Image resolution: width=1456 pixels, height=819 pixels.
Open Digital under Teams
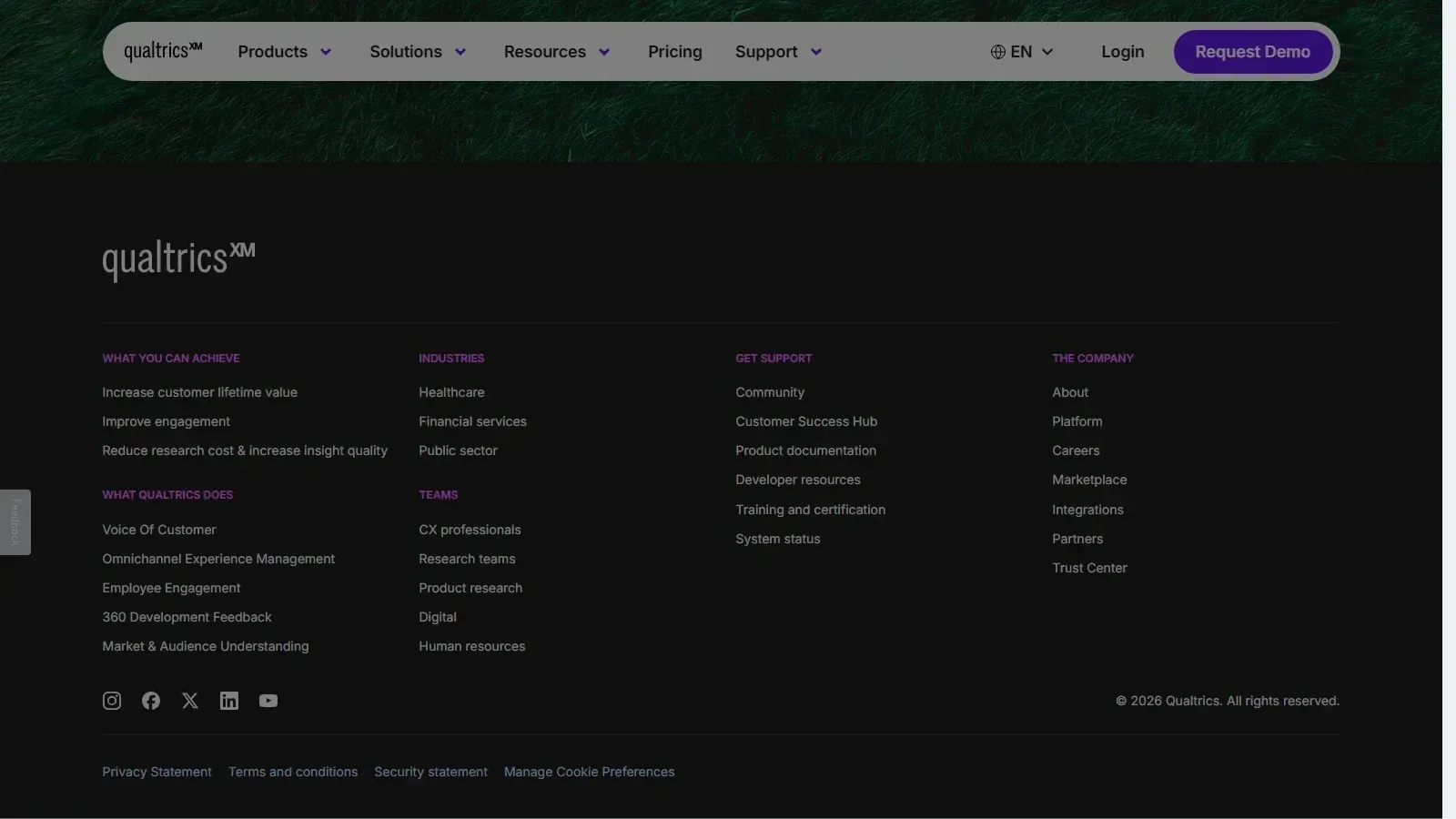click(x=438, y=617)
